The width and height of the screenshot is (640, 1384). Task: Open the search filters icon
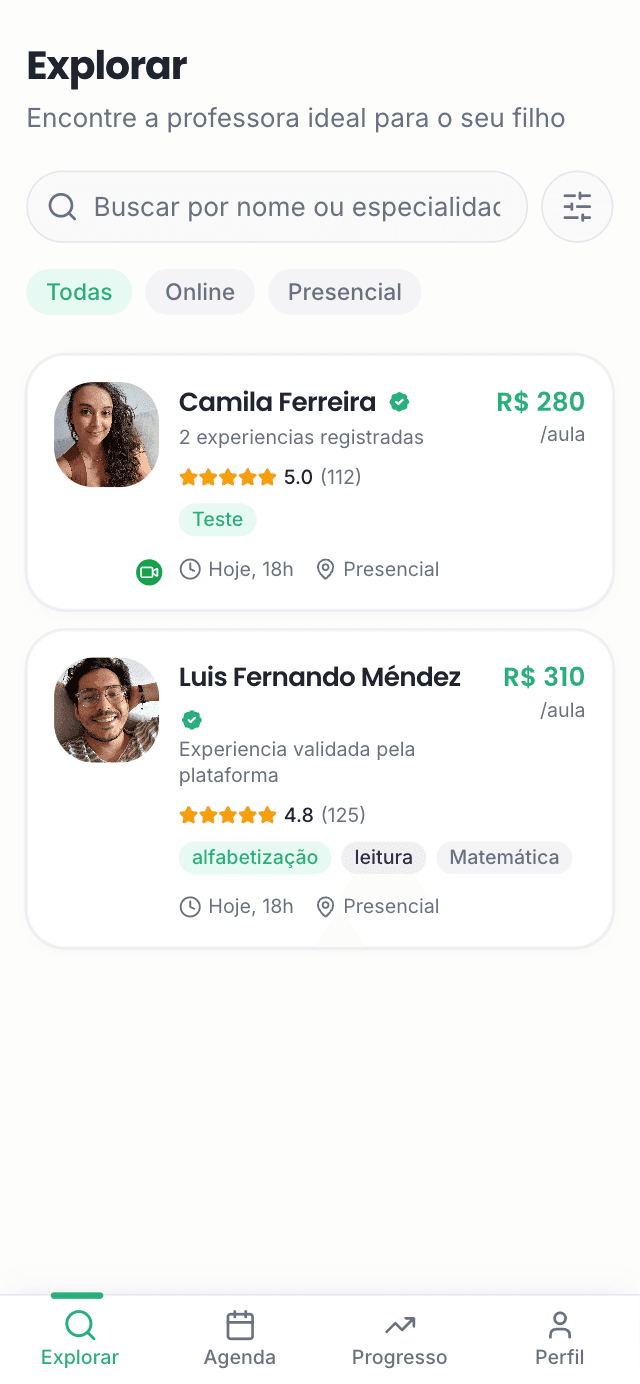577,207
